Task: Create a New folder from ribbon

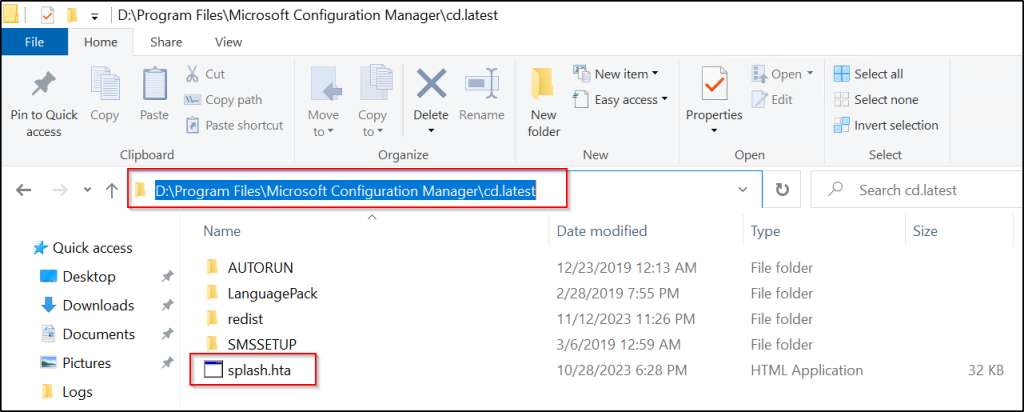Action: point(544,103)
